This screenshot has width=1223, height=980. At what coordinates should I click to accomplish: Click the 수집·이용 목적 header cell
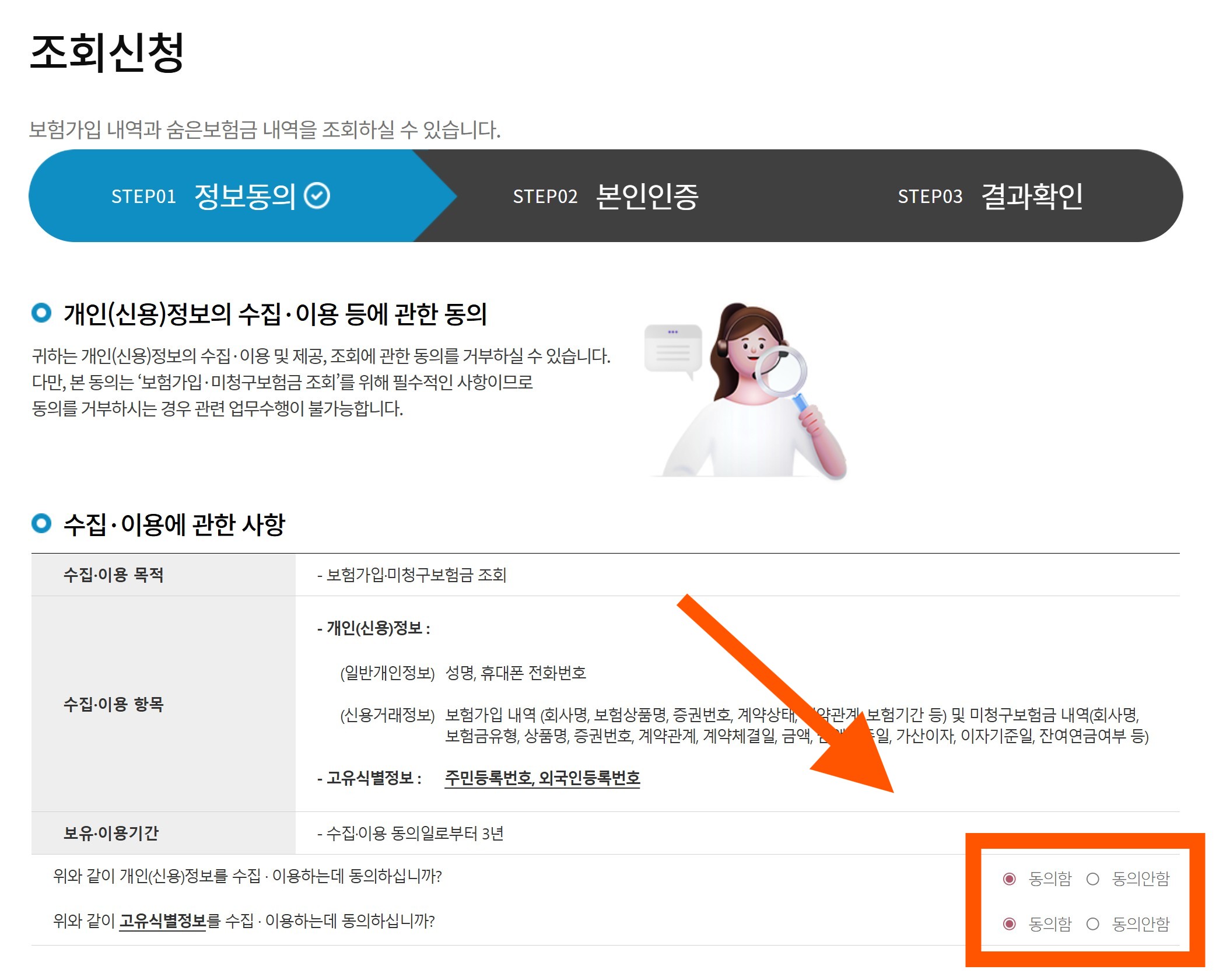(x=113, y=575)
